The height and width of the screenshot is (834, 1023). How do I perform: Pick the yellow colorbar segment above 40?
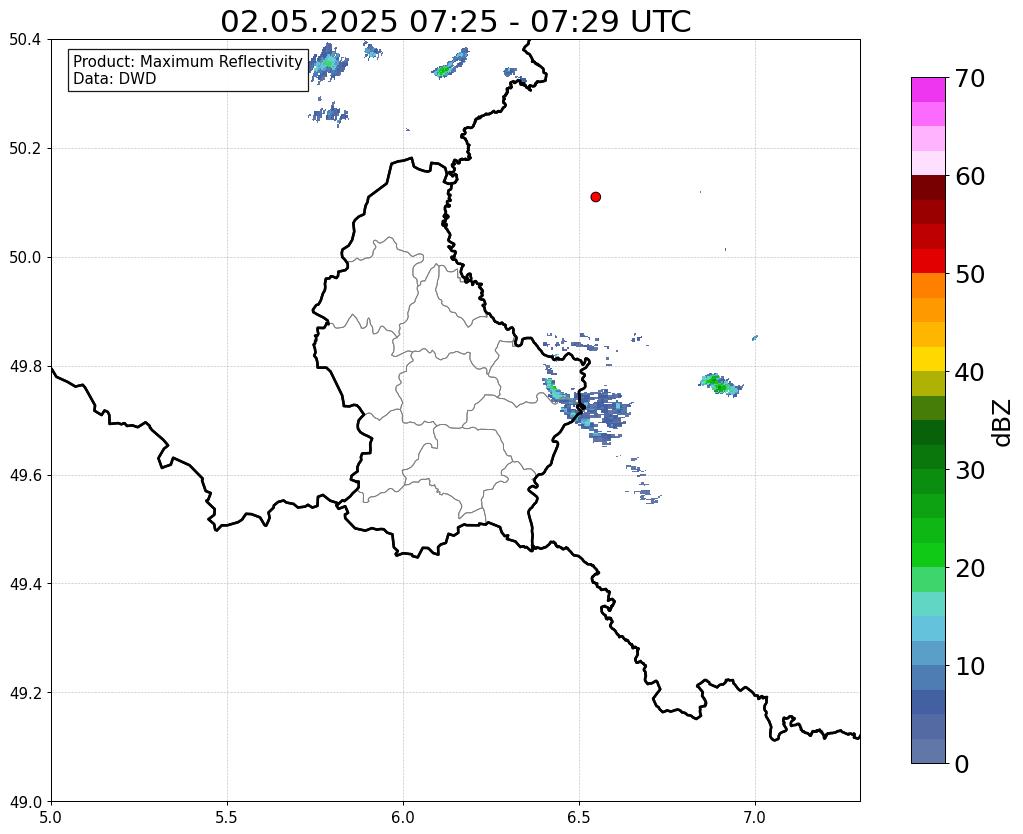(928, 359)
